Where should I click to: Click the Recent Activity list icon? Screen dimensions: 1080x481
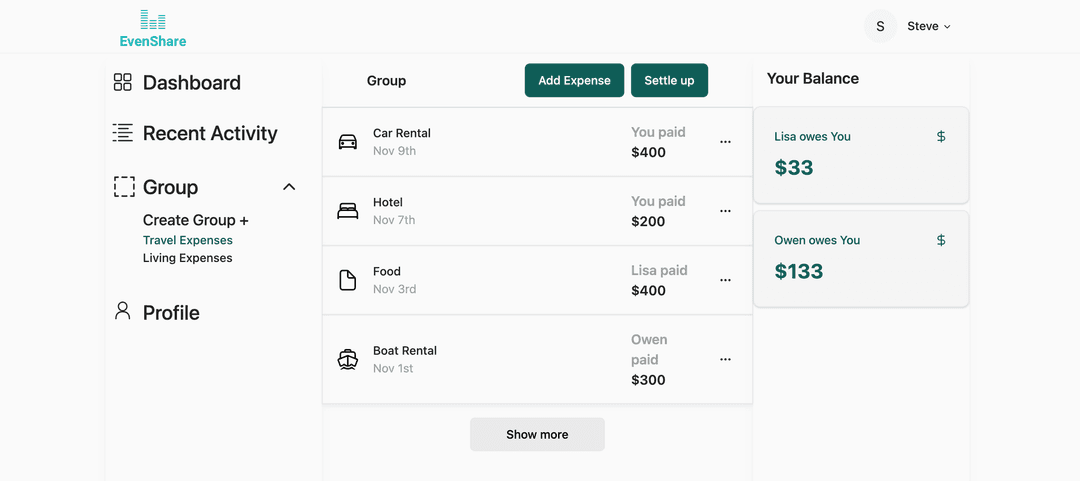123,133
